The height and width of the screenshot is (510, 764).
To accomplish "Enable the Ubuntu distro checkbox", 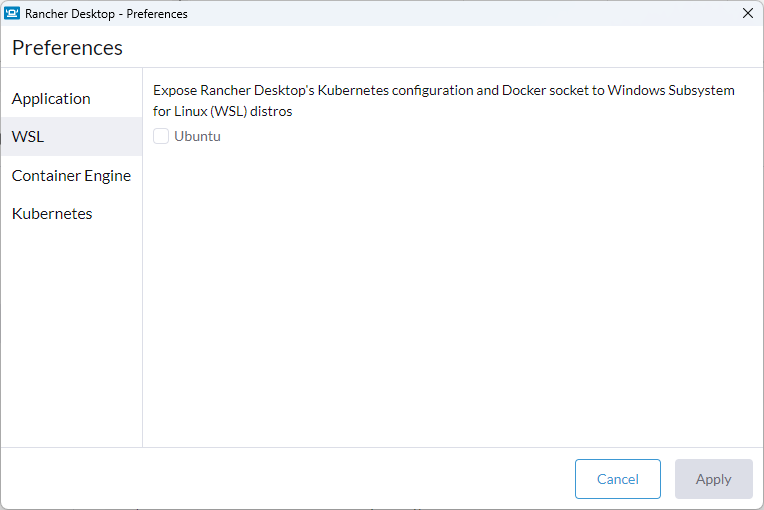I will (161, 136).
